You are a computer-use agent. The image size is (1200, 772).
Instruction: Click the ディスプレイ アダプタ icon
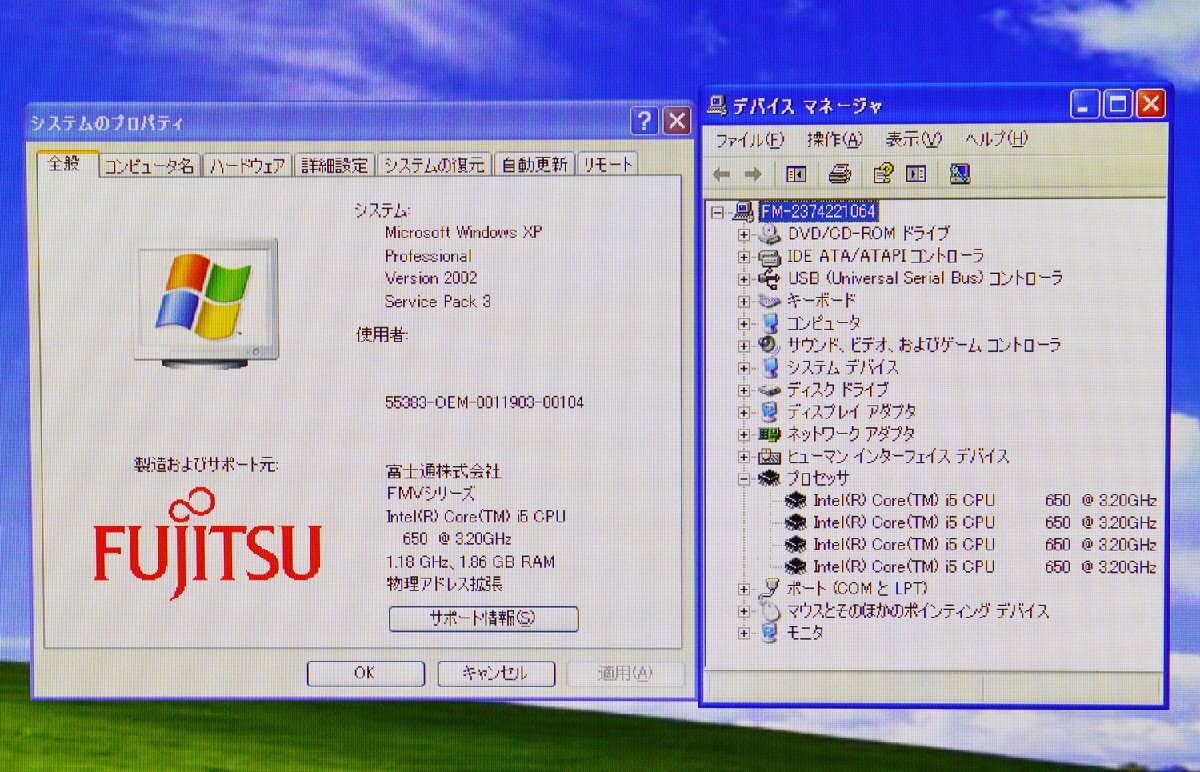tap(770, 411)
